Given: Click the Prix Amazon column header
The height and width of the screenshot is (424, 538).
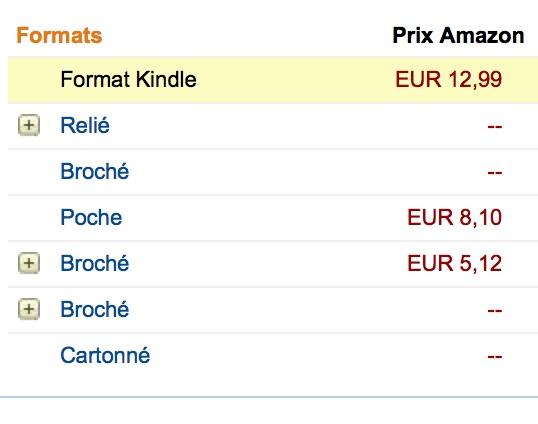Looking at the screenshot, I should 458,35.
